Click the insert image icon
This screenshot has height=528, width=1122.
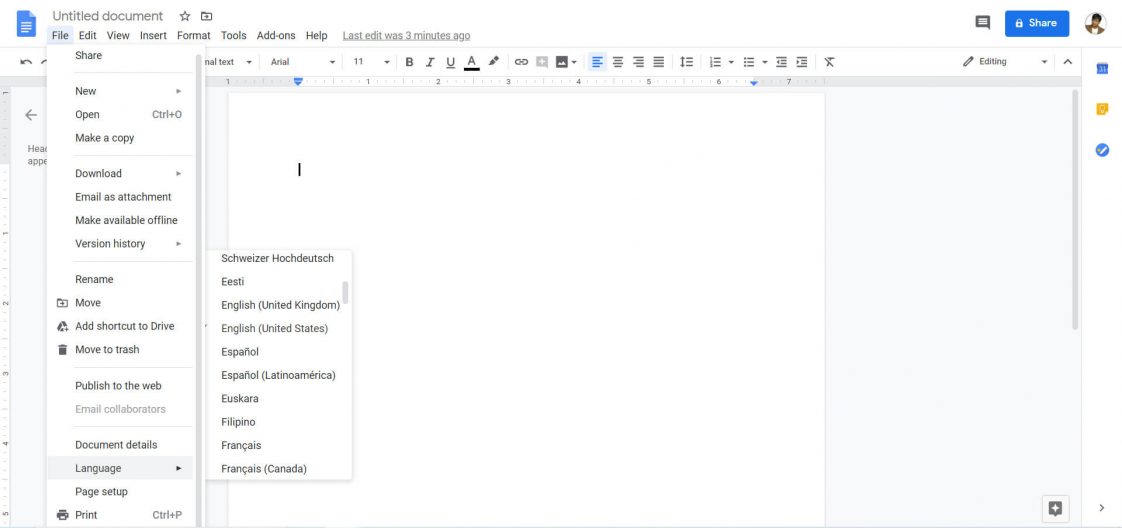point(562,62)
